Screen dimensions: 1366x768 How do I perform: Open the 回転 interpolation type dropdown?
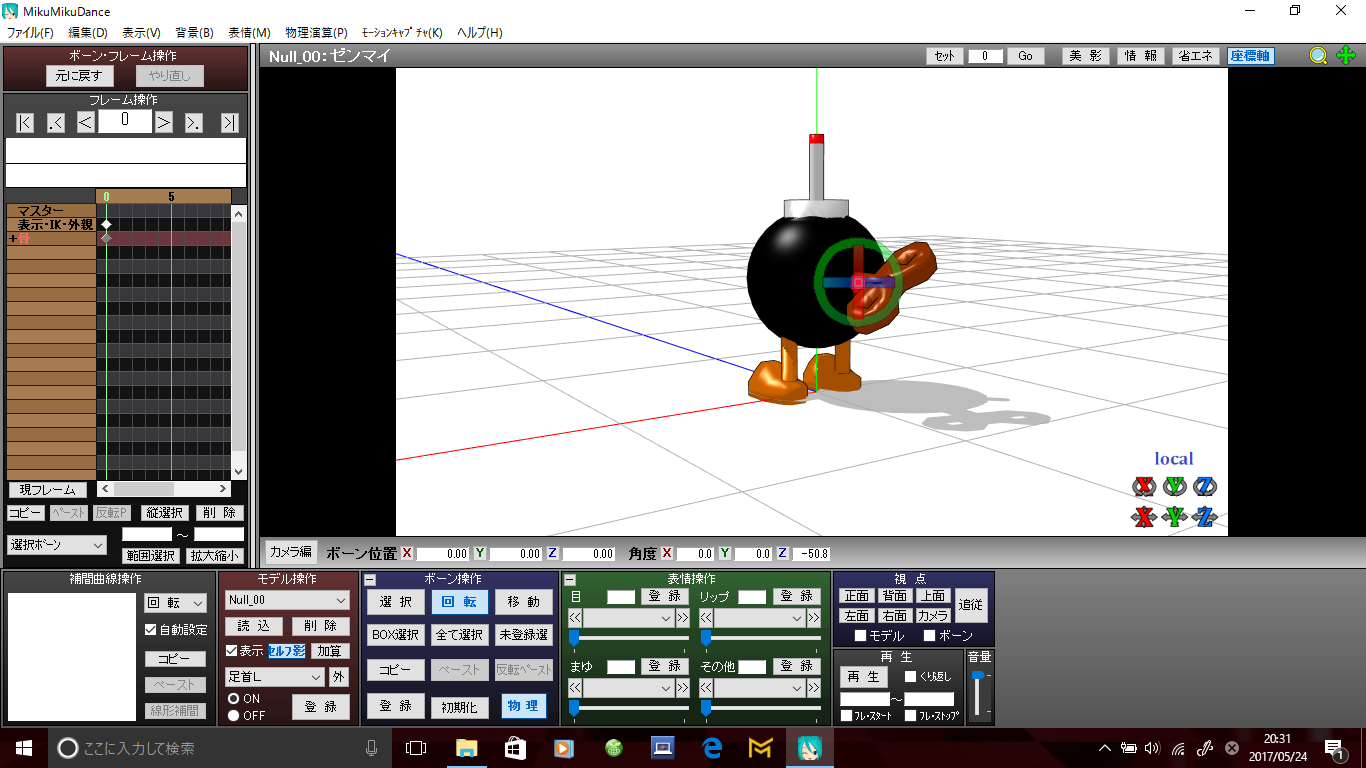pos(174,603)
